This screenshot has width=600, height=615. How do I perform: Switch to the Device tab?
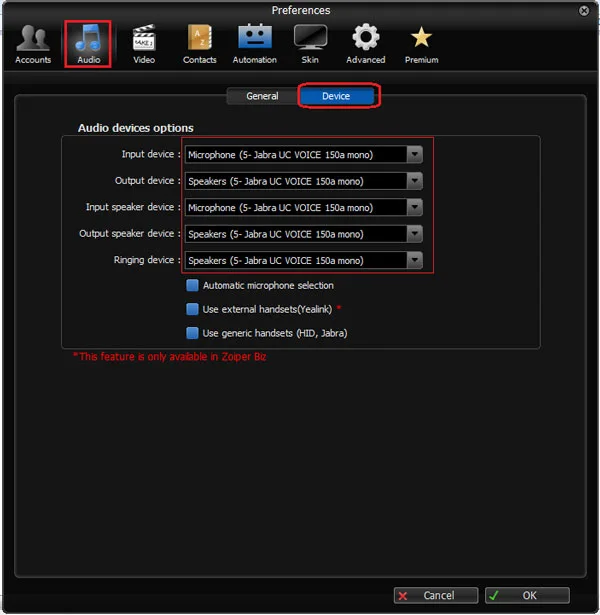336,96
